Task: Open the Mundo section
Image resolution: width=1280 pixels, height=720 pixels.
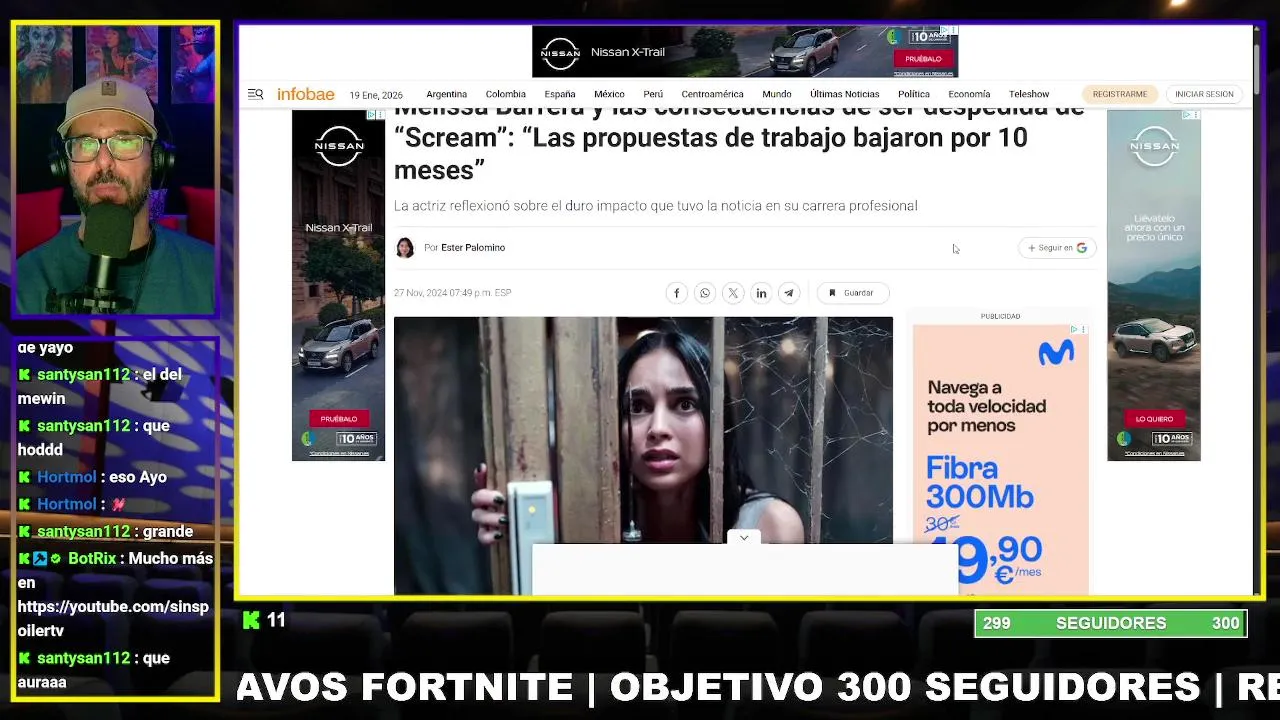Action: (777, 94)
